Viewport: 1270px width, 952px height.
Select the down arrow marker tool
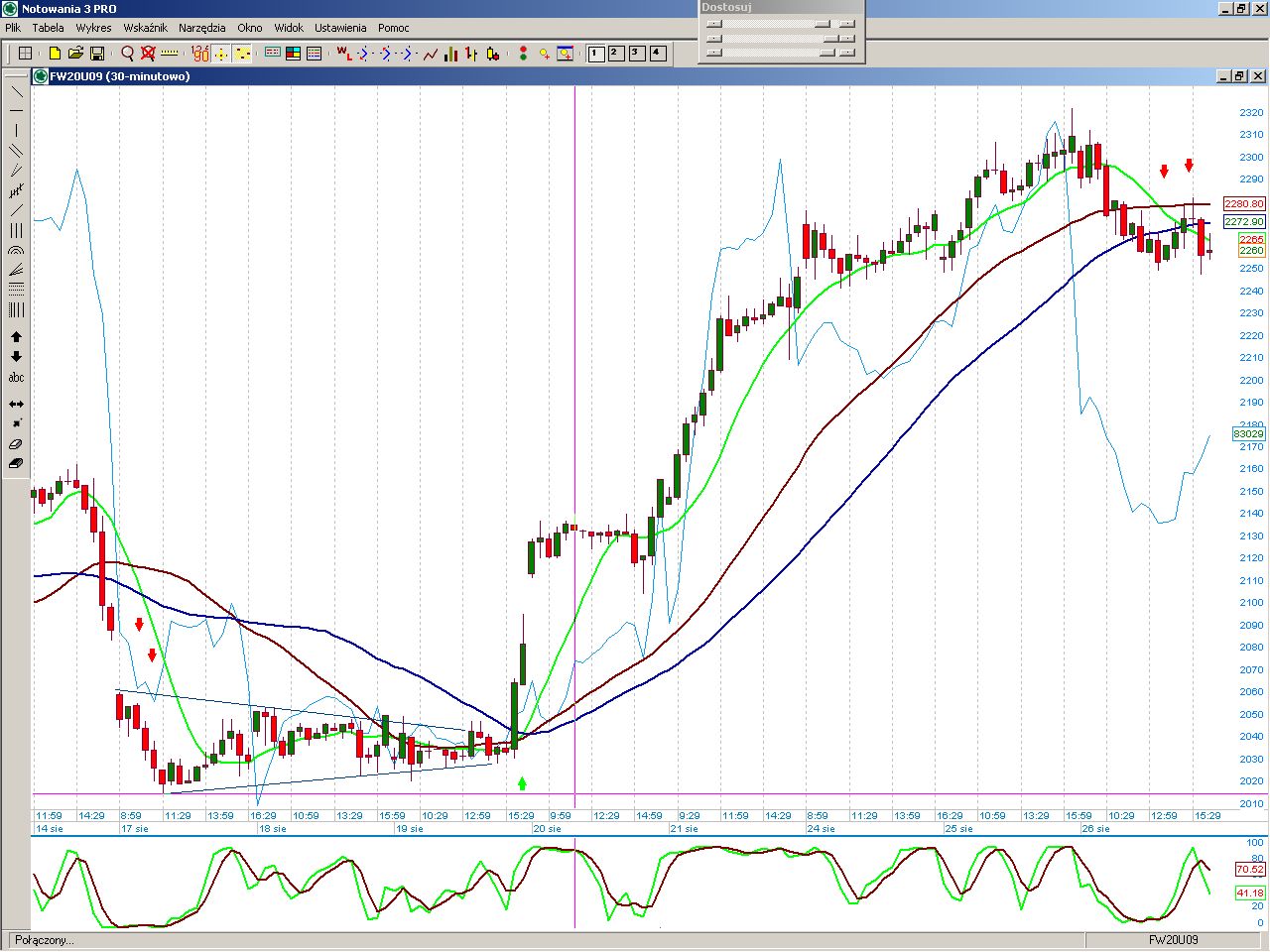click(x=16, y=357)
